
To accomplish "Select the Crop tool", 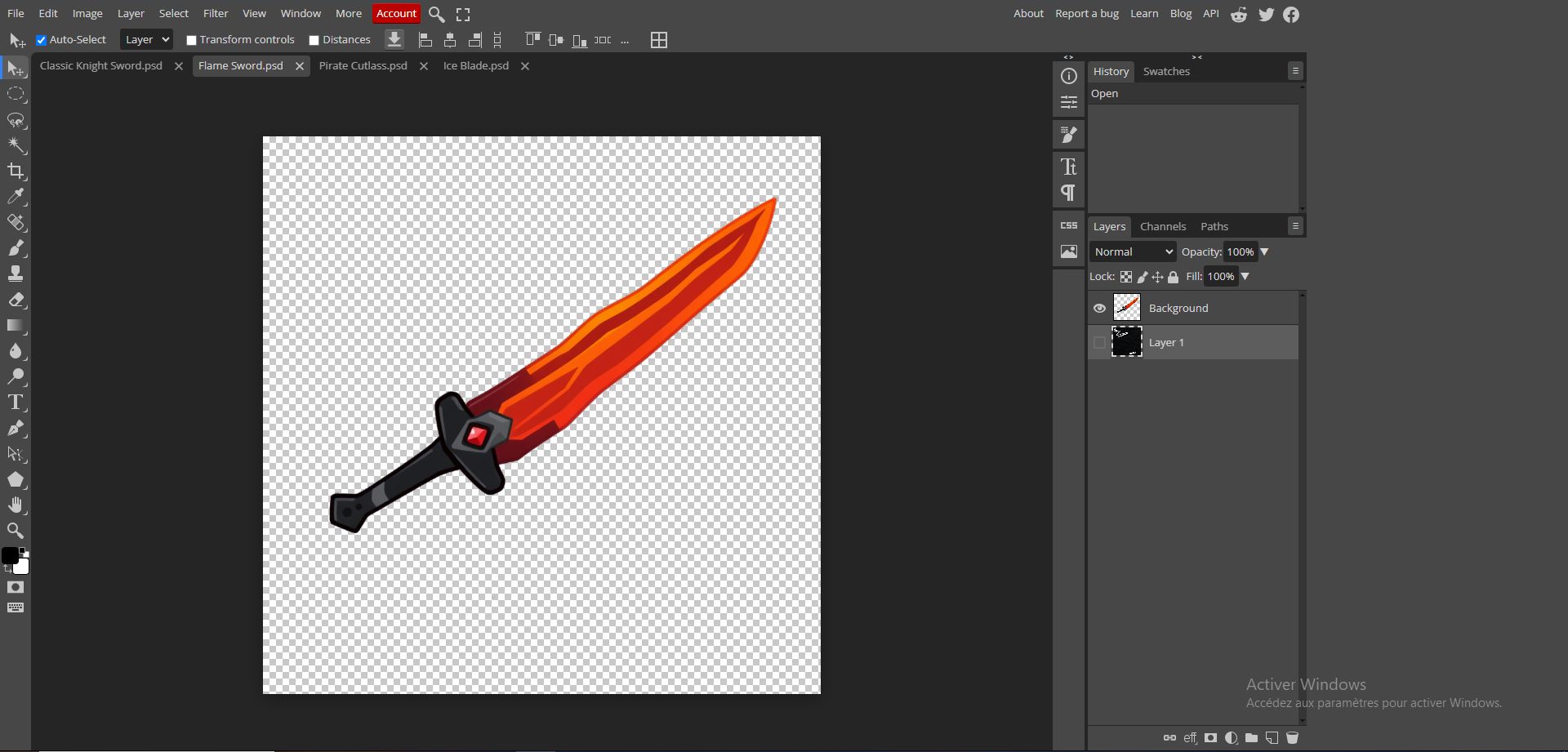I will pos(16,171).
